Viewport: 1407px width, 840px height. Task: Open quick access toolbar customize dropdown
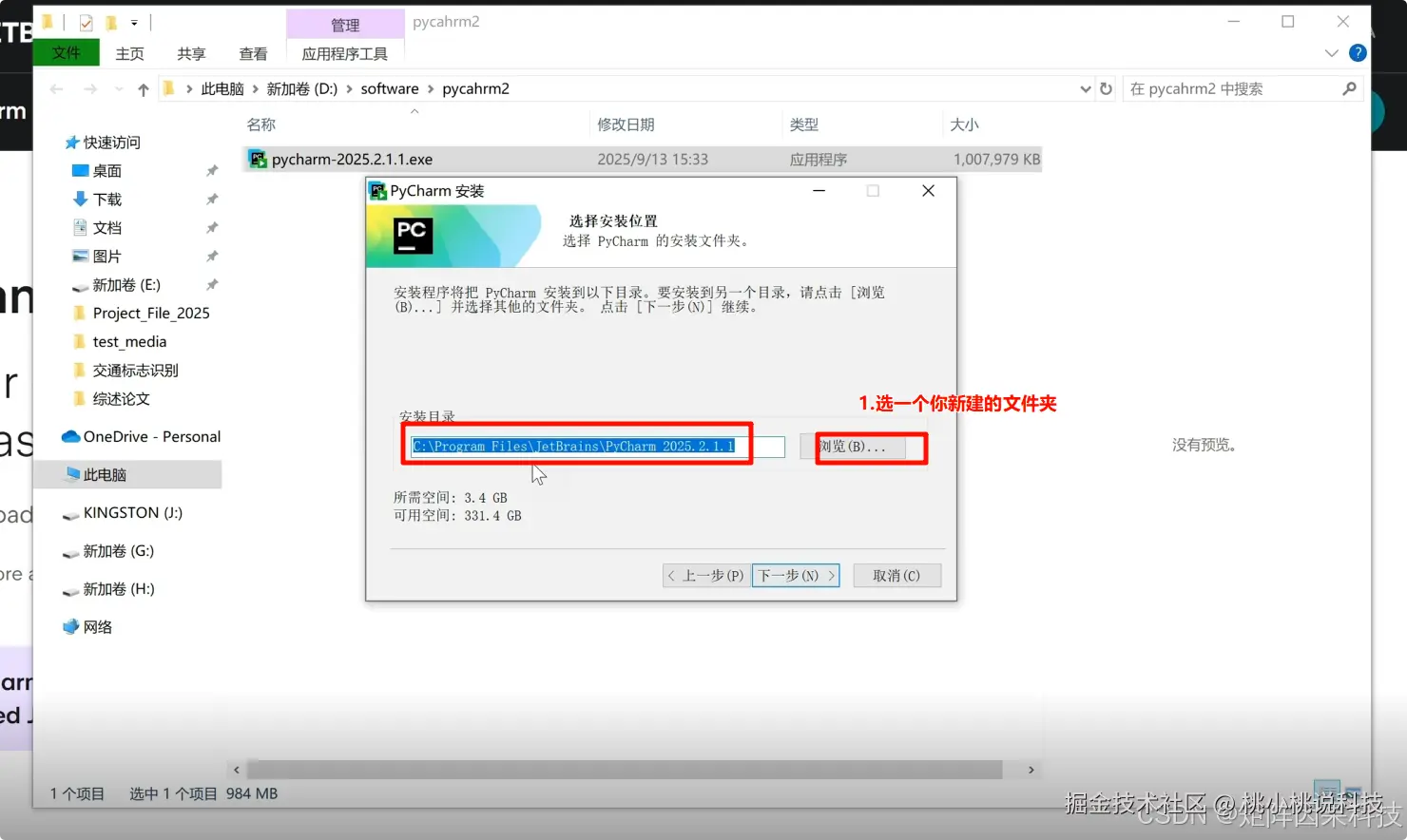134,23
